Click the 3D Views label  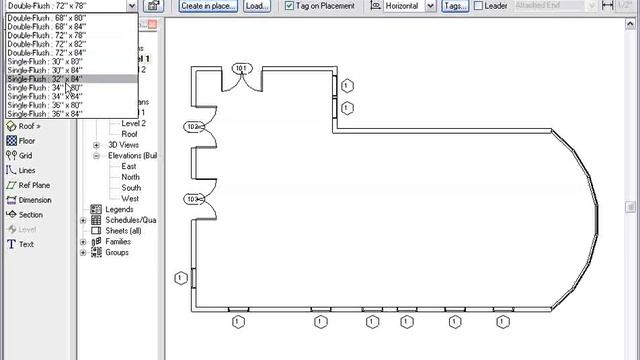click(123, 145)
